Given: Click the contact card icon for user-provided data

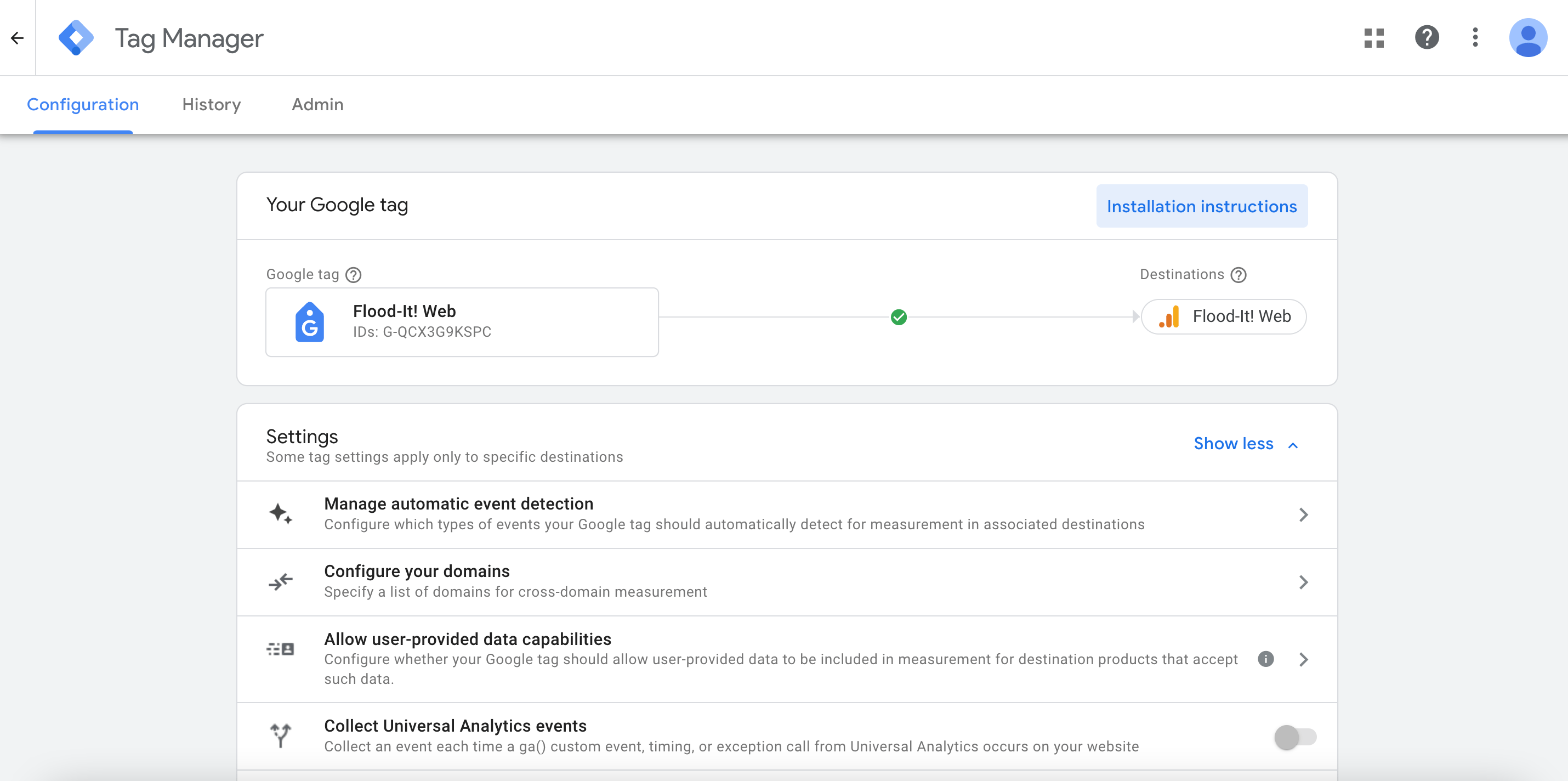Looking at the screenshot, I should 281,649.
